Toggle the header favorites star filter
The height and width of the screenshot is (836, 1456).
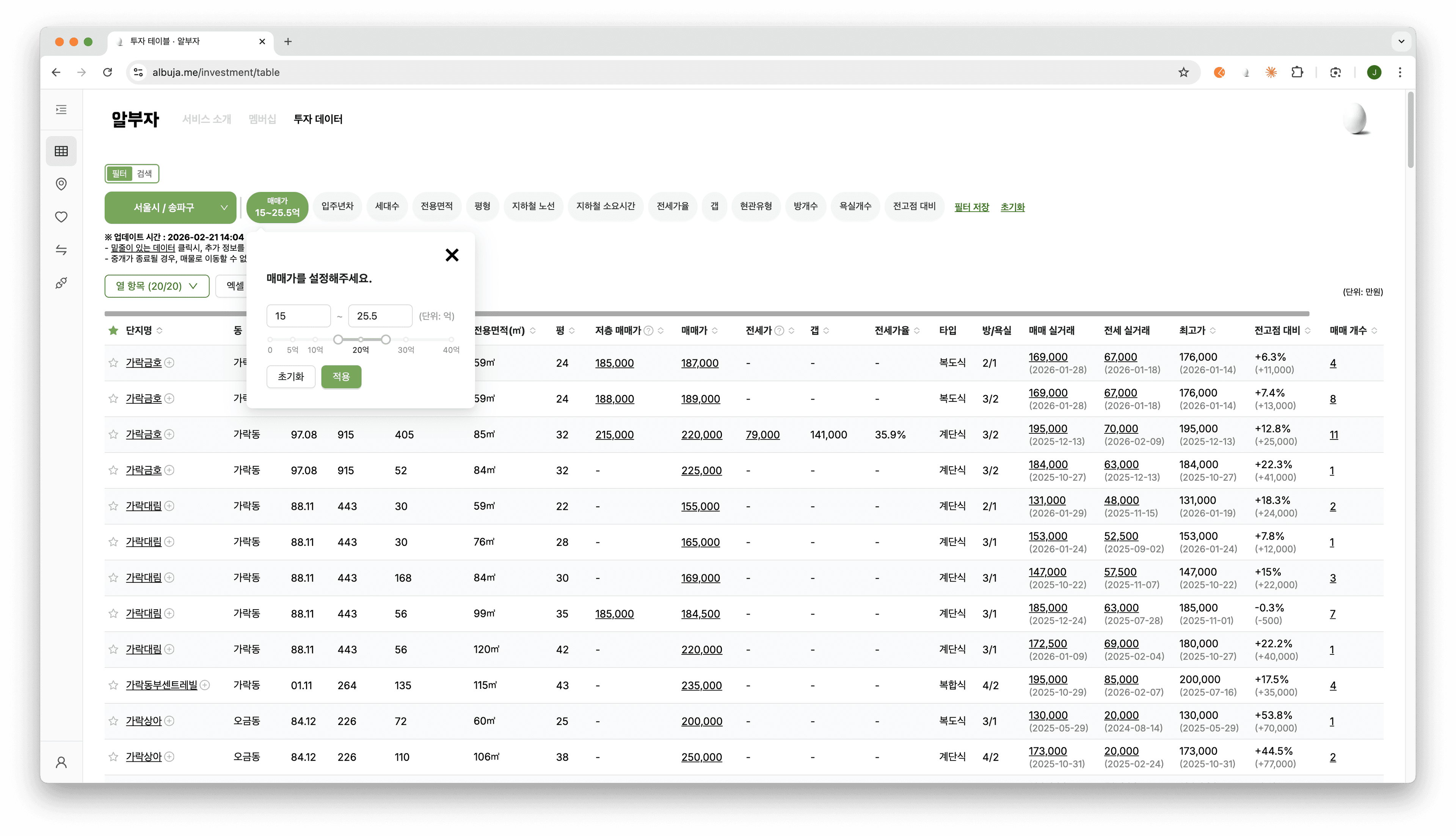[113, 331]
